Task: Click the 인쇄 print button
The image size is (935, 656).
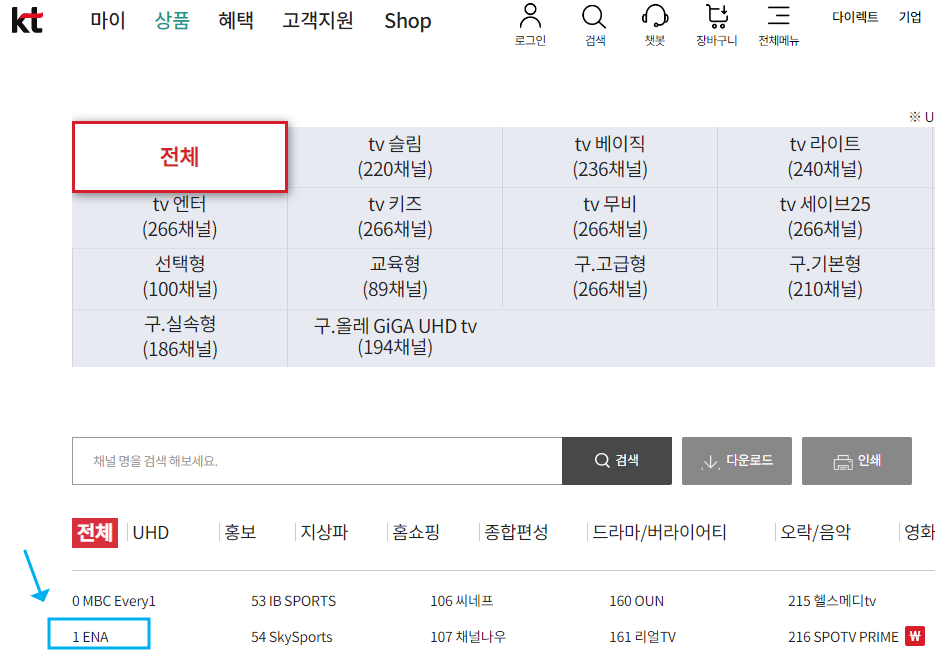Action: 856,460
